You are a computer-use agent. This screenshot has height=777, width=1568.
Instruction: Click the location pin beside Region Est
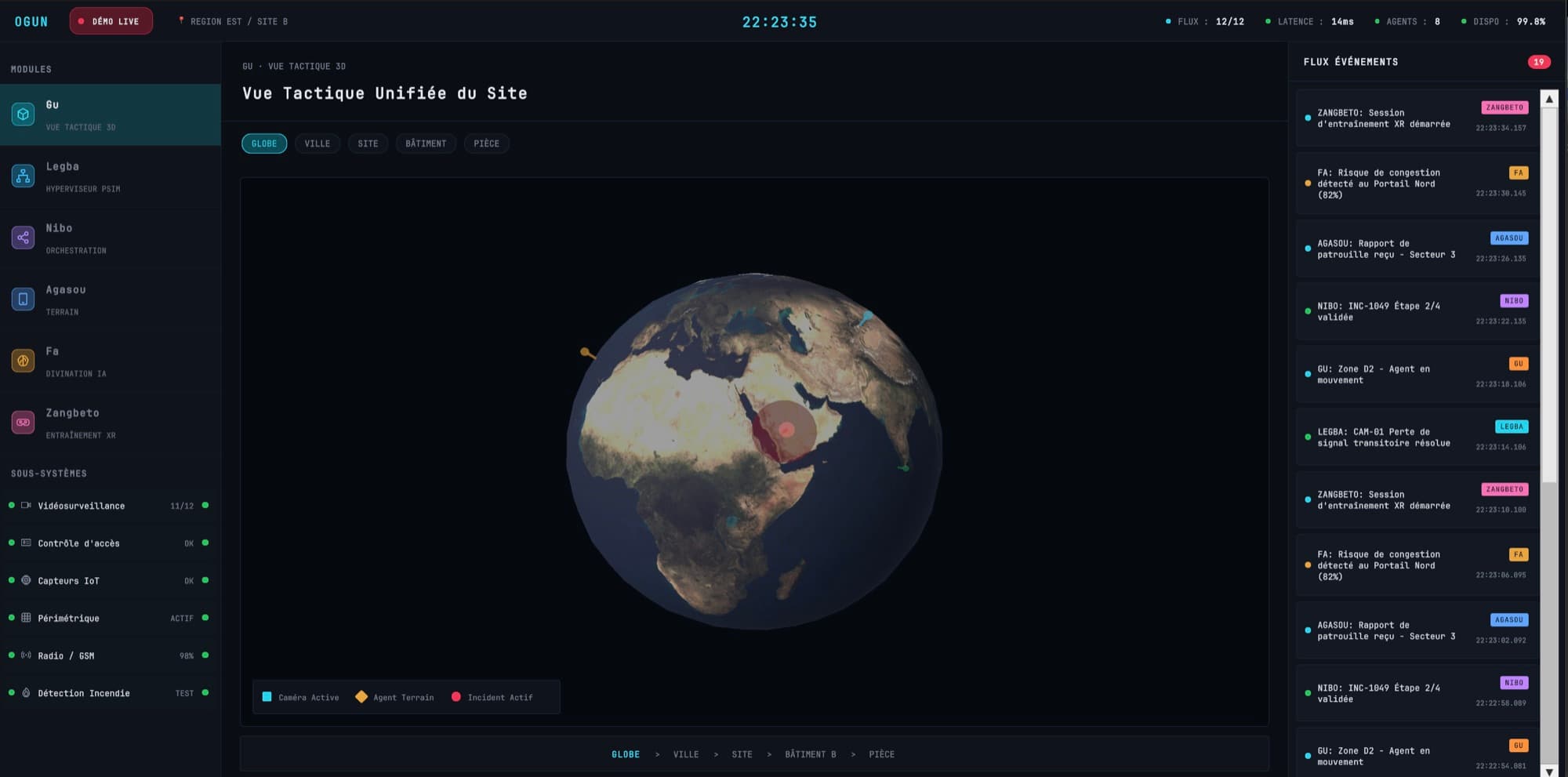(181, 21)
